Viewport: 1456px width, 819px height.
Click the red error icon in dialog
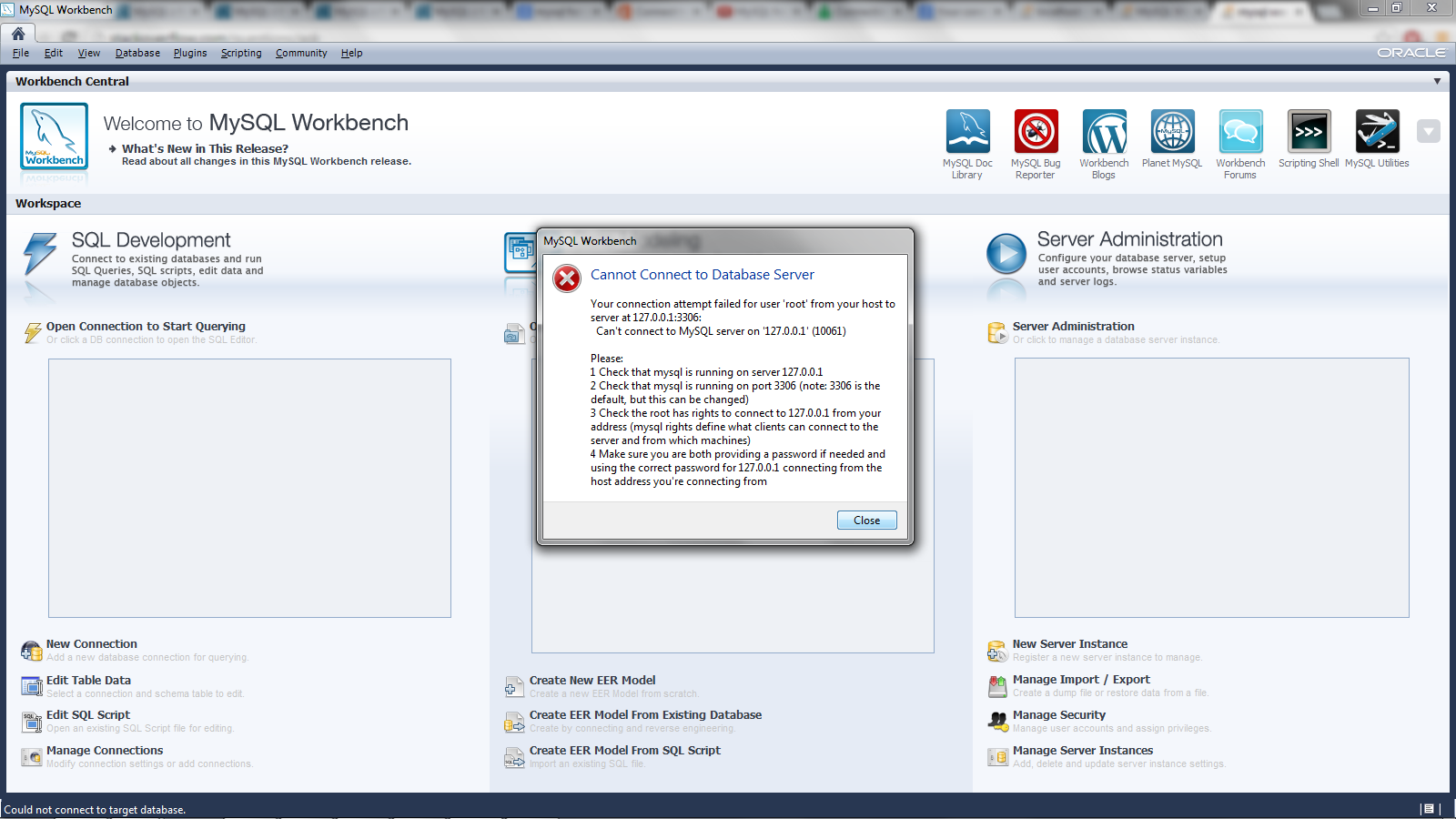tap(567, 278)
